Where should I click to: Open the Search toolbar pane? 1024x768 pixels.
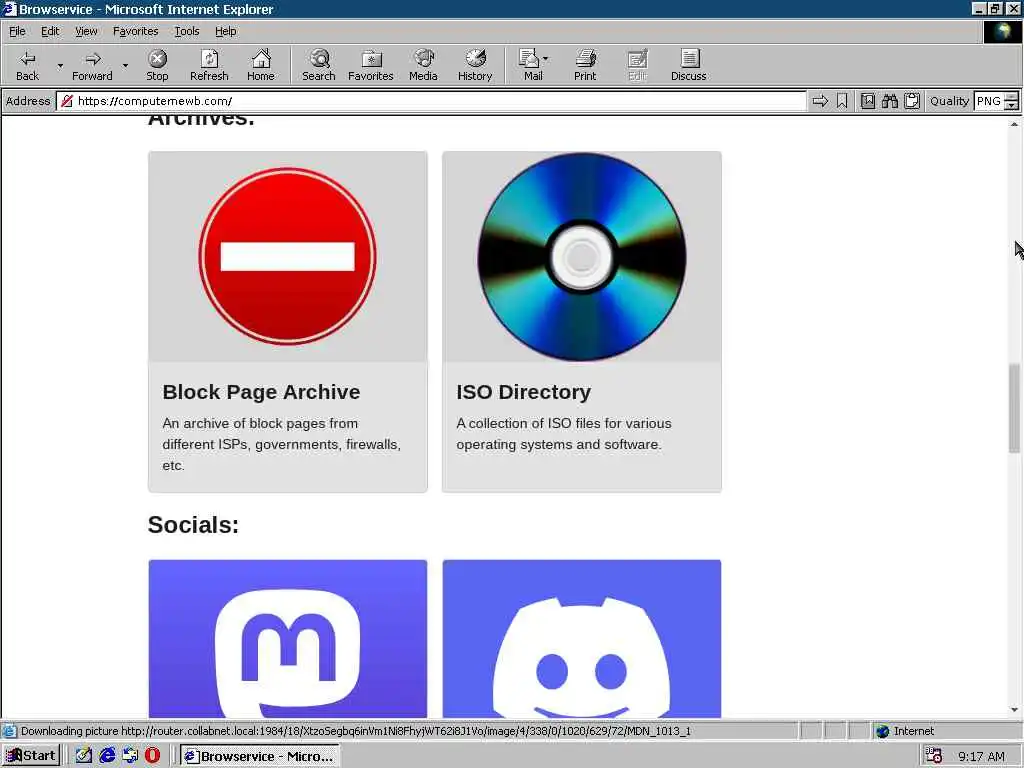click(319, 65)
